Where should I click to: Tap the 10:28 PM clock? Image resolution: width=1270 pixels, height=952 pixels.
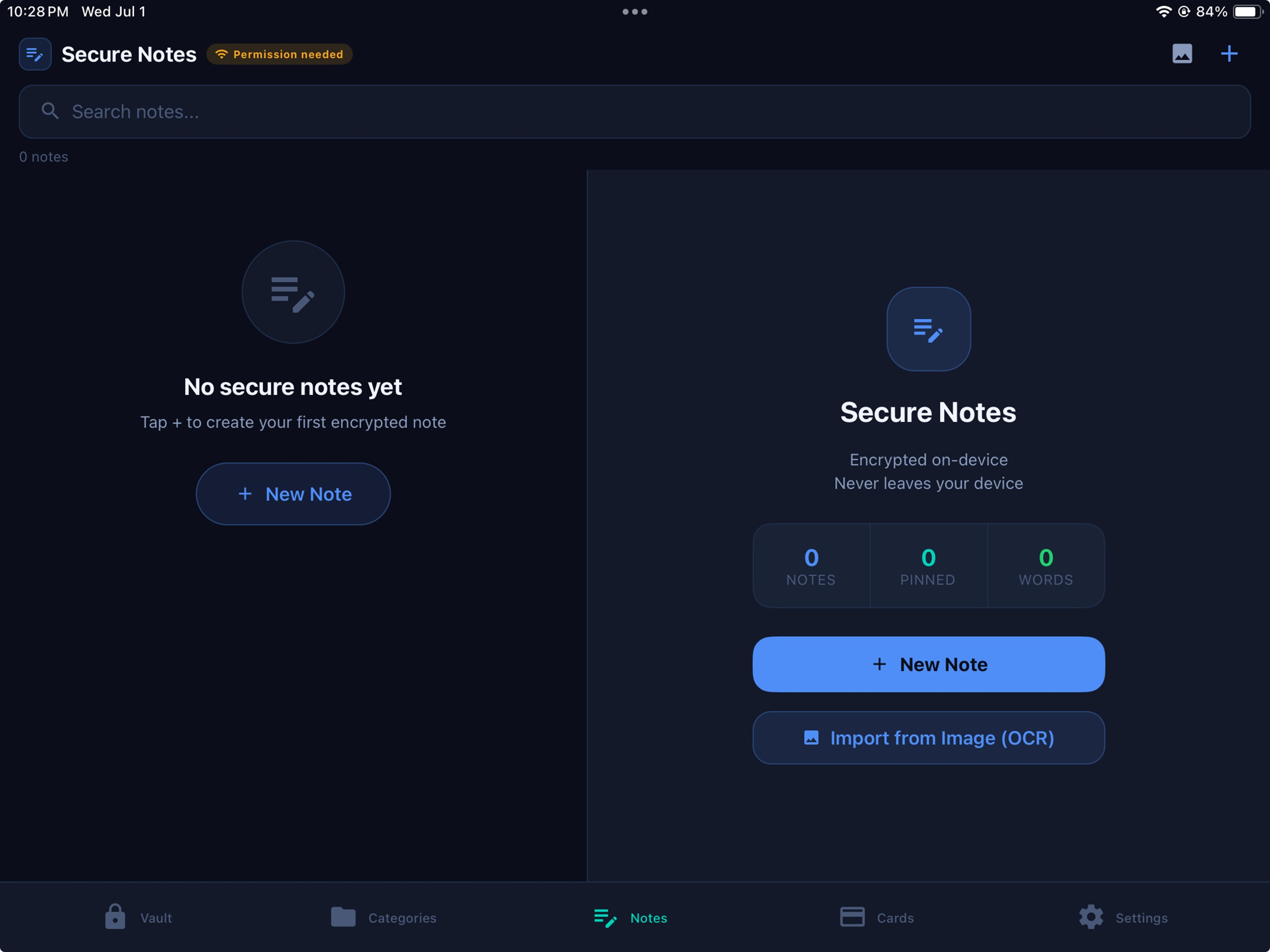pos(38,12)
